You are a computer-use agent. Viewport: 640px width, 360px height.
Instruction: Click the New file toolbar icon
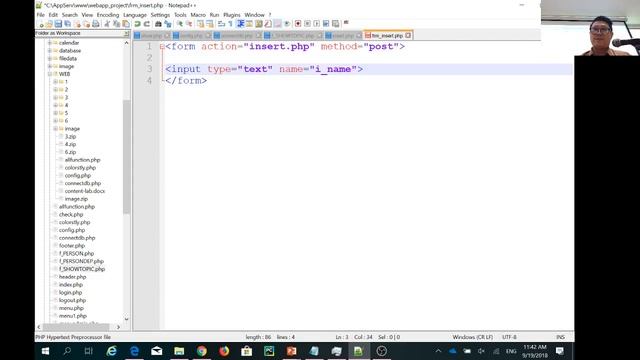click(41, 24)
